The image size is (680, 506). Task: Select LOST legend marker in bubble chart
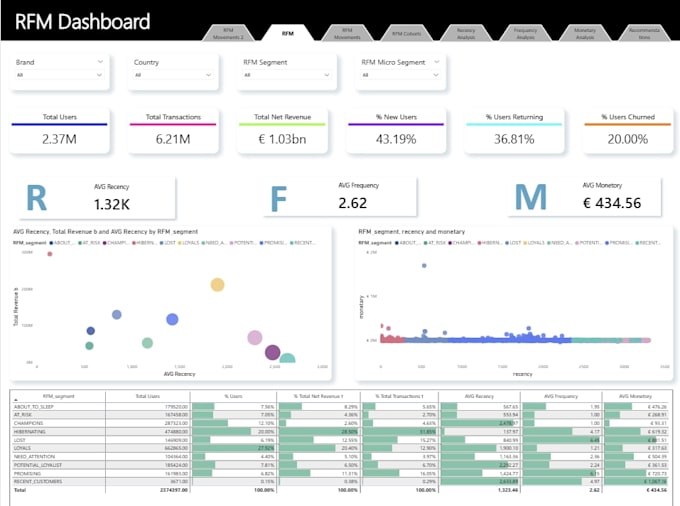click(x=161, y=243)
